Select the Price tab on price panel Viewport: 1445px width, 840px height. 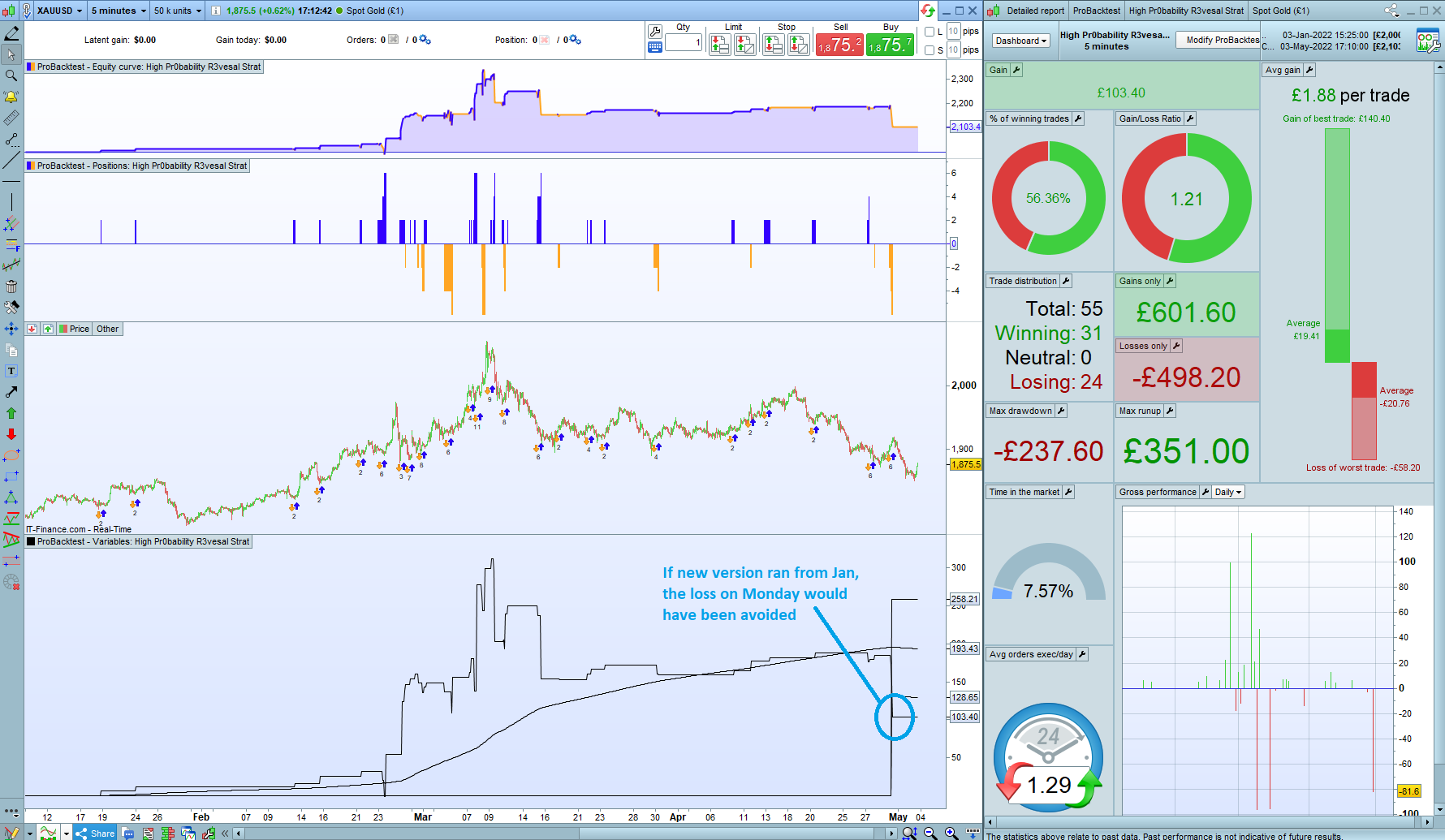pyautogui.click(x=74, y=329)
